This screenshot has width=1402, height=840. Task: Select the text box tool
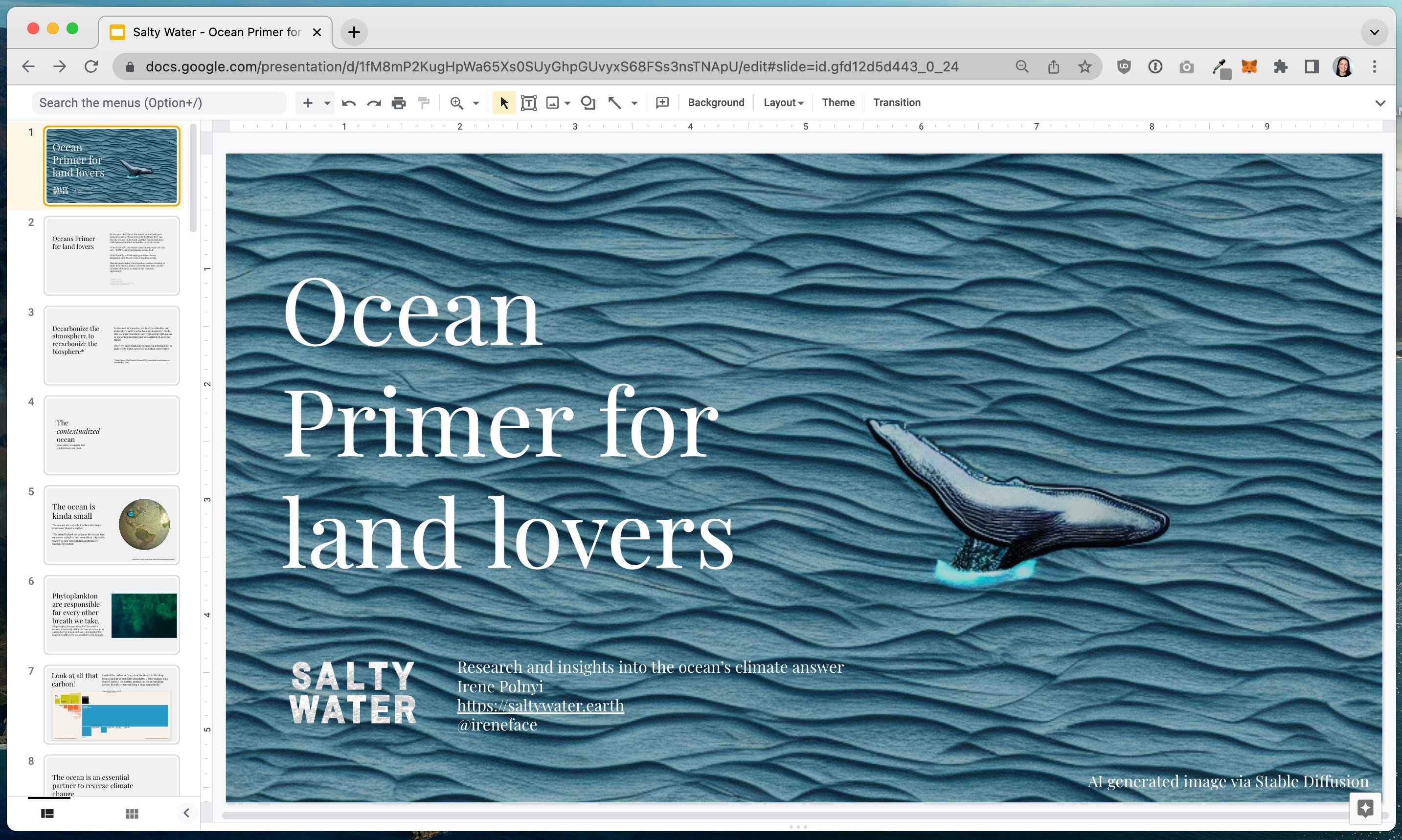click(x=528, y=103)
